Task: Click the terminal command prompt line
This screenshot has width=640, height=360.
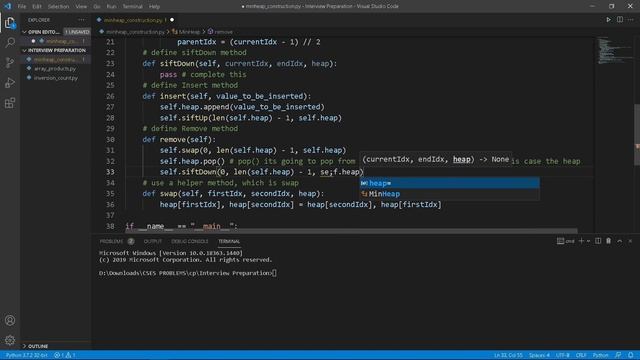Action: pyautogui.click(x=187, y=273)
